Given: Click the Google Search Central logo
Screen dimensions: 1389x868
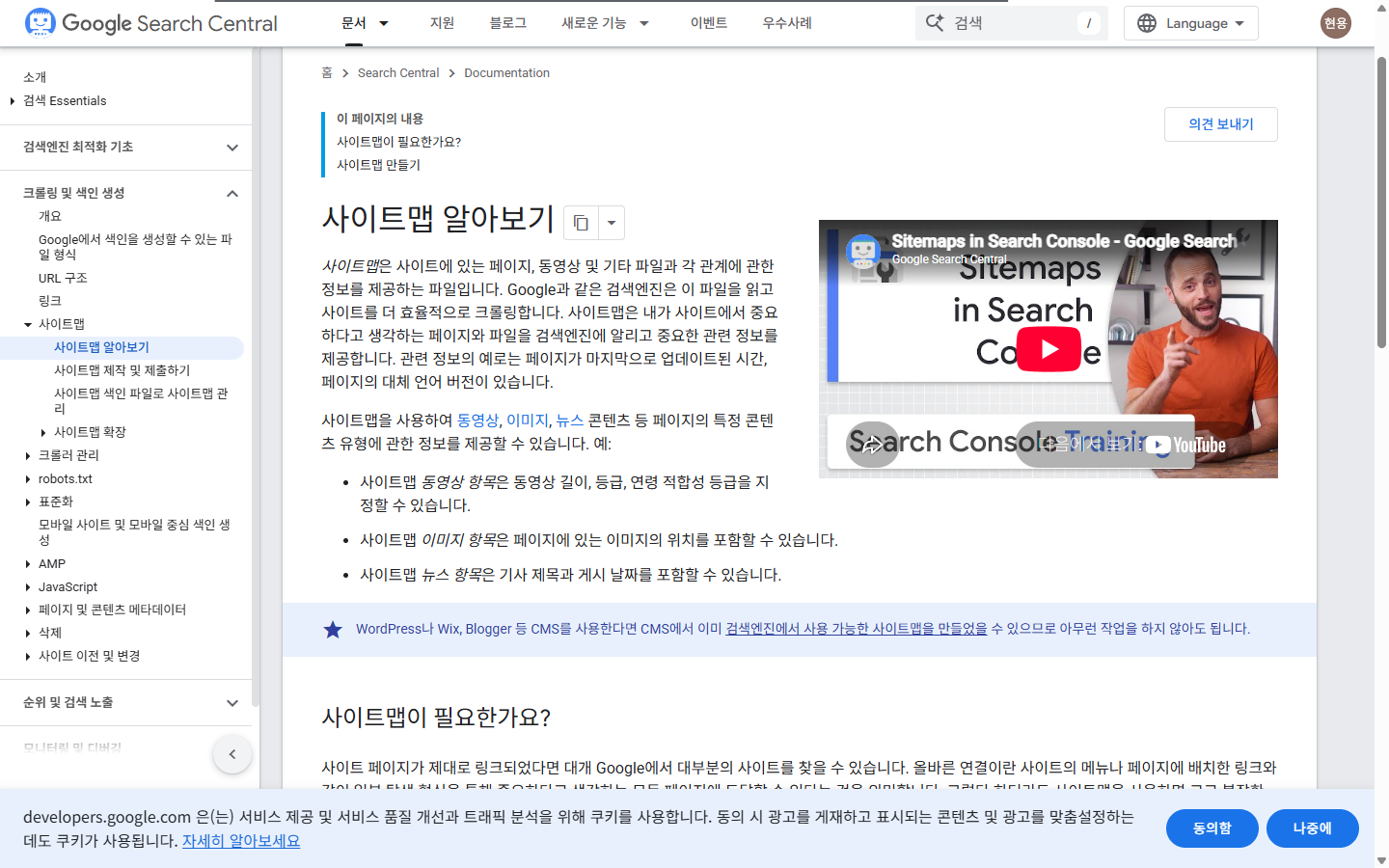Looking at the screenshot, I should [x=150, y=23].
